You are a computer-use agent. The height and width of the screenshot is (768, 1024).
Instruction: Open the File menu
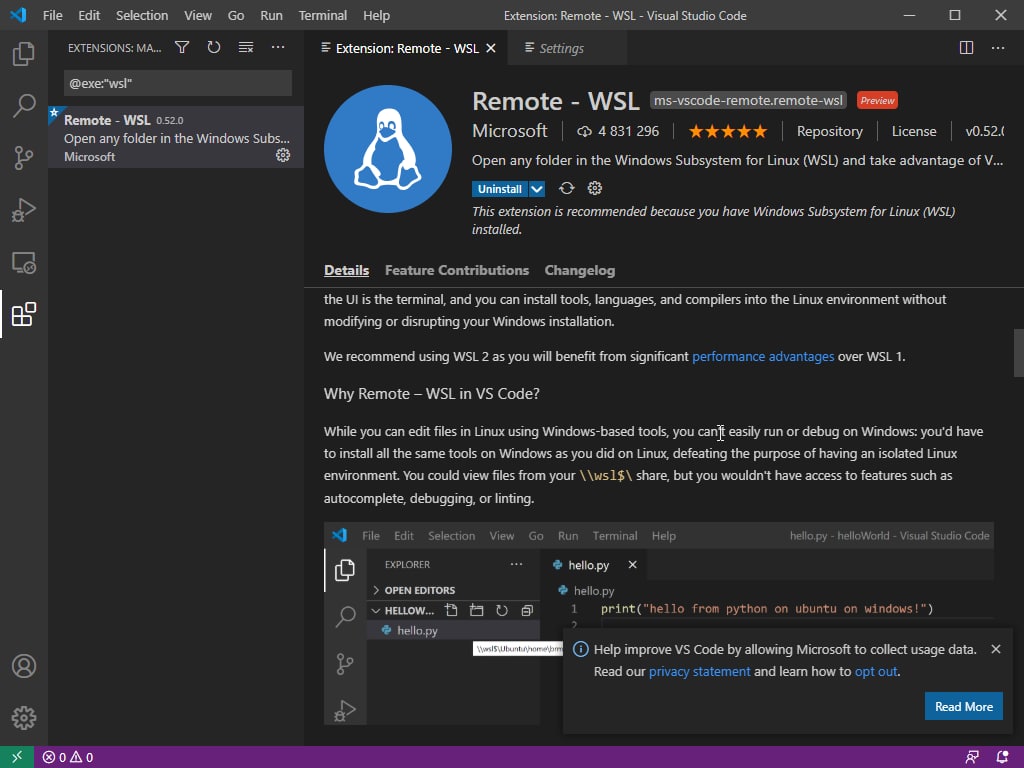pyautogui.click(x=52, y=15)
